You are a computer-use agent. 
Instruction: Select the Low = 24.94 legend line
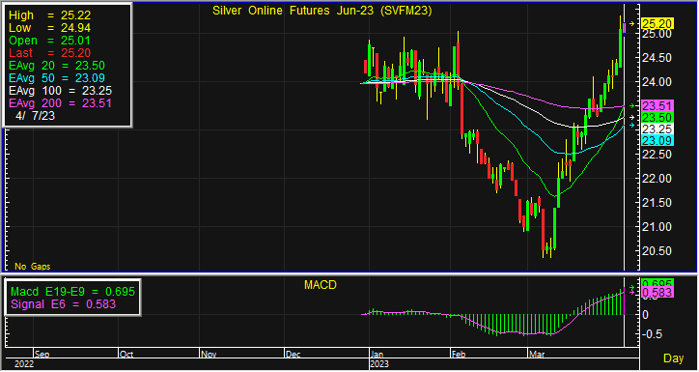[50, 28]
